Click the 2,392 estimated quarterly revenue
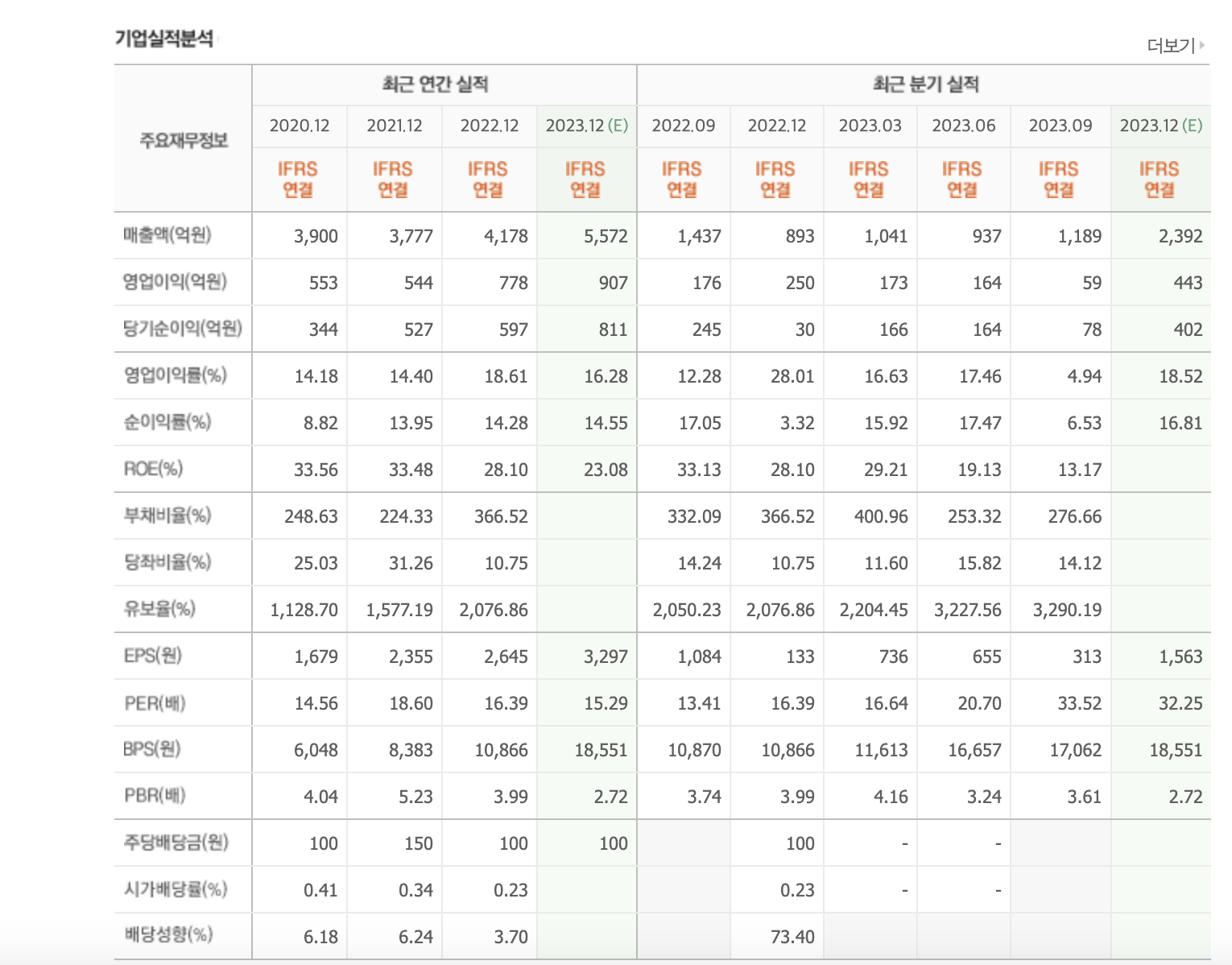 tap(1180, 237)
